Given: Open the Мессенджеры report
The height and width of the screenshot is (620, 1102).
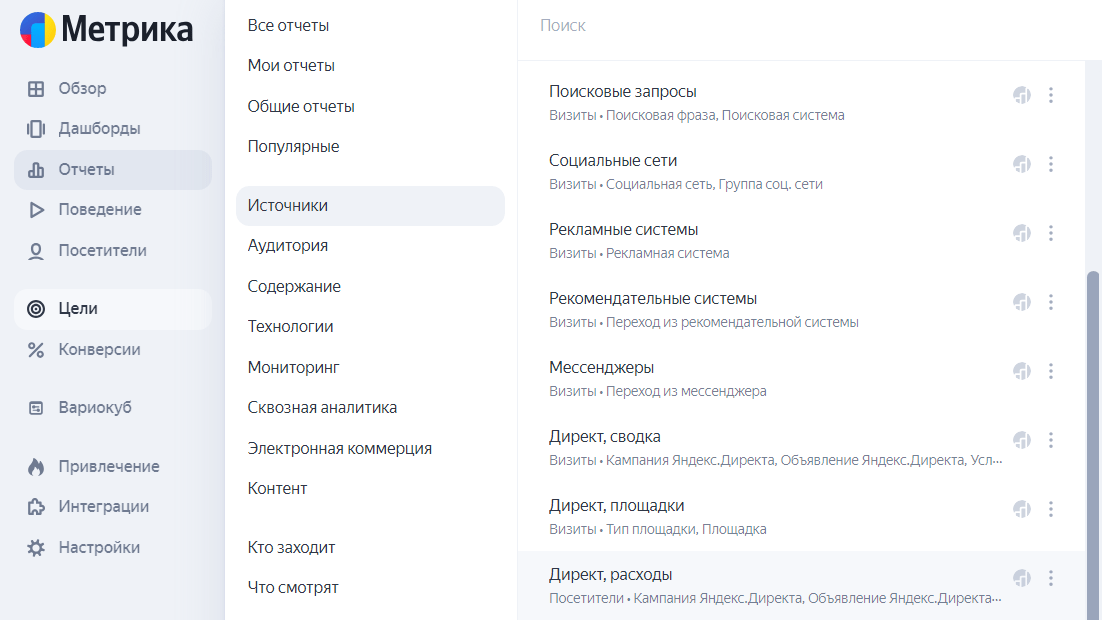Looking at the screenshot, I should [600, 367].
